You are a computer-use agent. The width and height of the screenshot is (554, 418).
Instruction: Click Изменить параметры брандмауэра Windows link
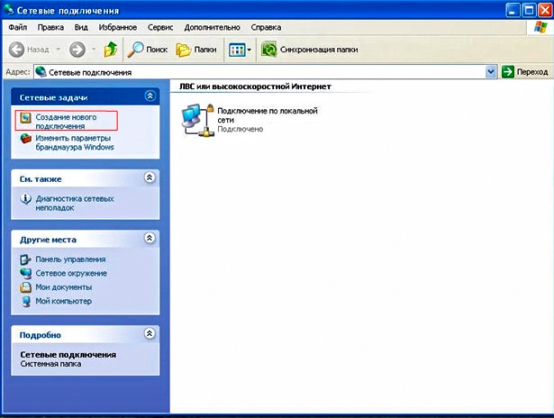point(75,142)
